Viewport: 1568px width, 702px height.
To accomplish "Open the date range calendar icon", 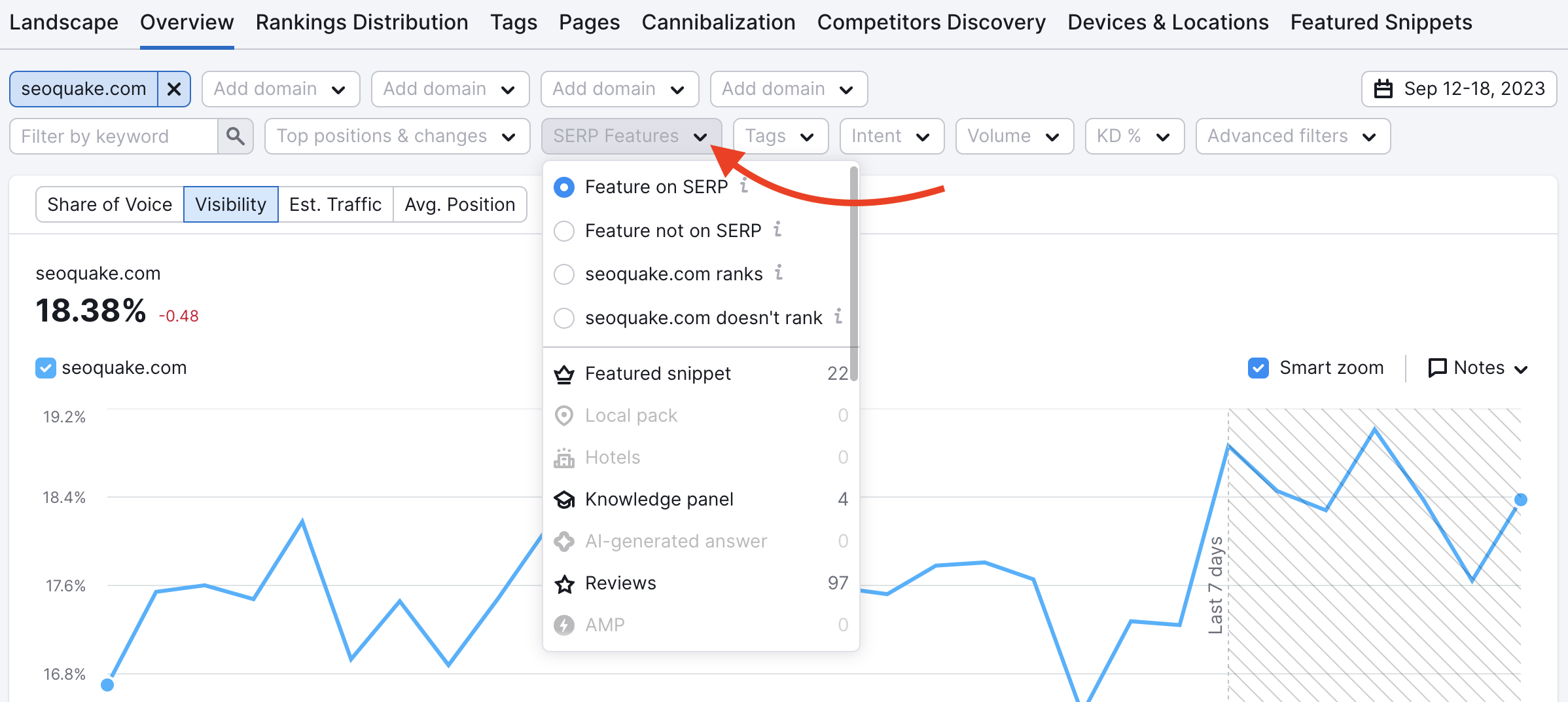I will click(1383, 89).
